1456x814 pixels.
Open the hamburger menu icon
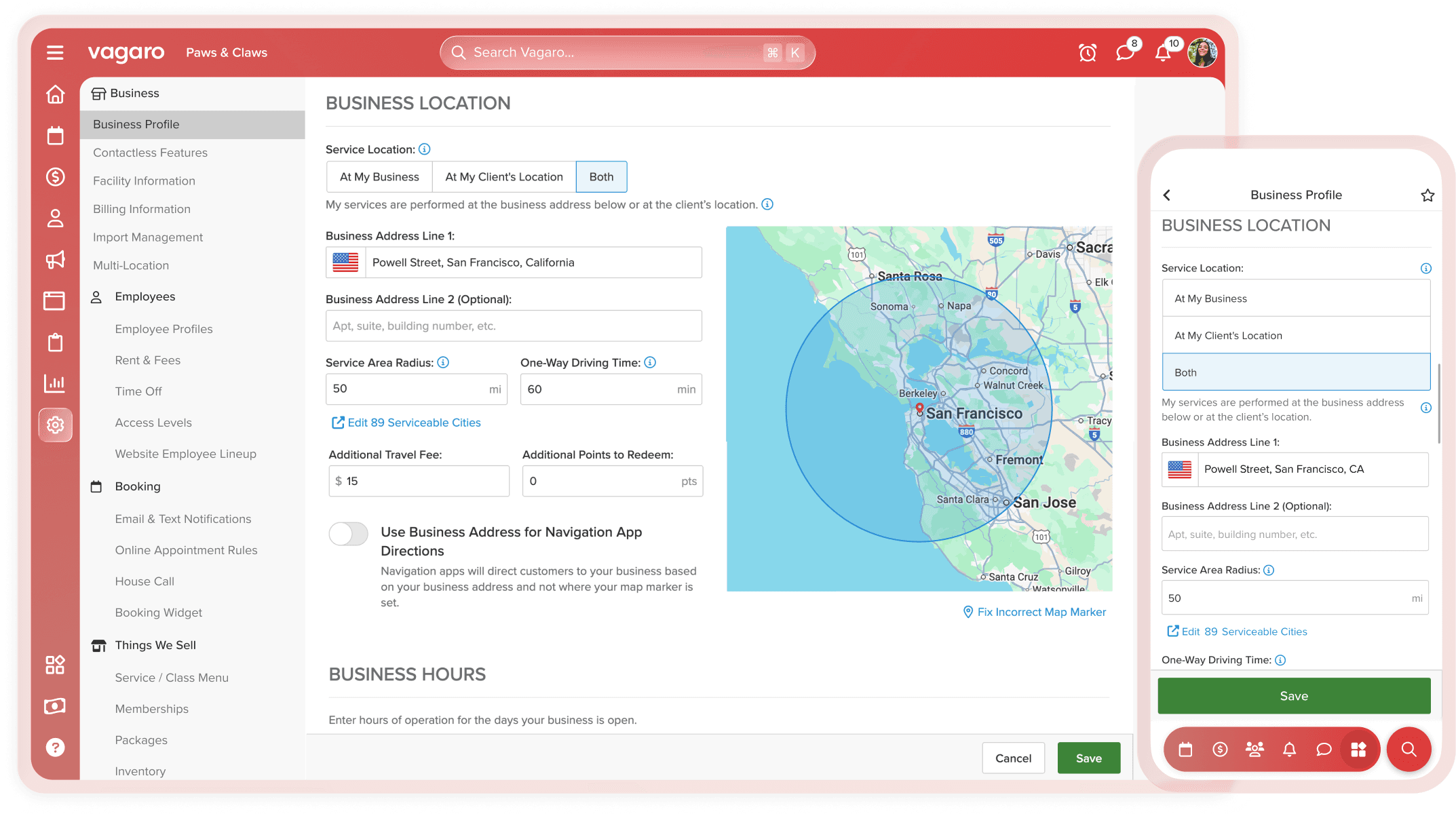[x=55, y=53]
